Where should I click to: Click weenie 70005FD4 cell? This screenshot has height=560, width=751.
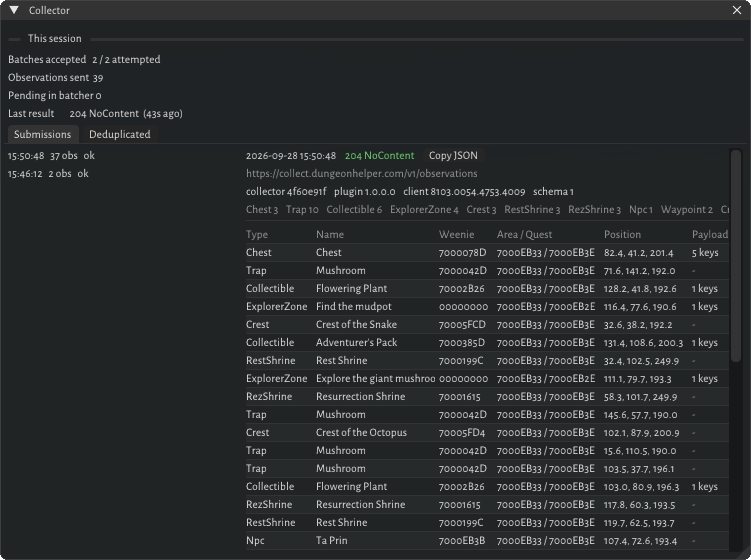click(462, 433)
